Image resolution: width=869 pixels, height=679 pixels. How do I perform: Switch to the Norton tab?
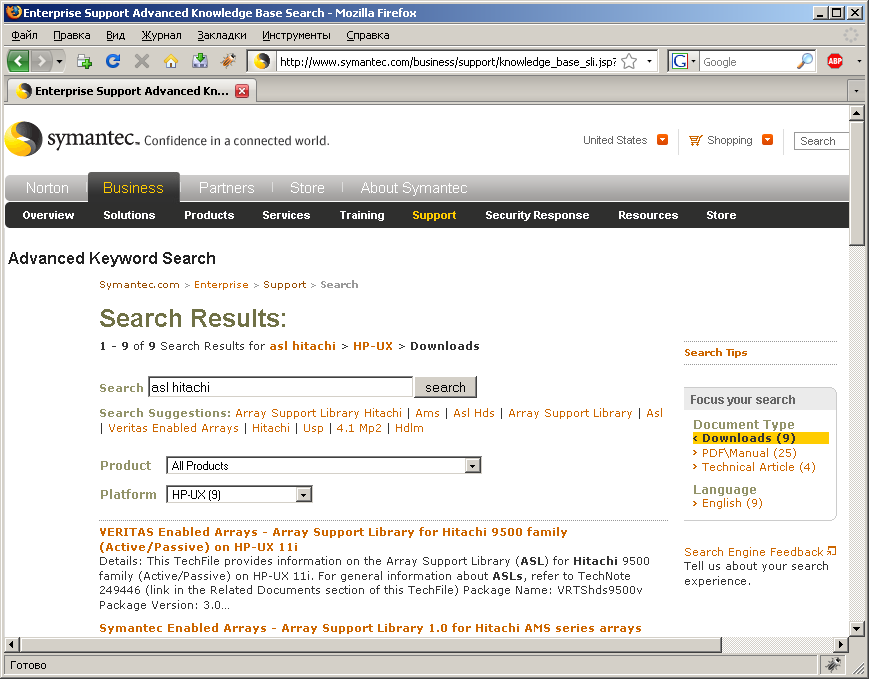point(47,188)
